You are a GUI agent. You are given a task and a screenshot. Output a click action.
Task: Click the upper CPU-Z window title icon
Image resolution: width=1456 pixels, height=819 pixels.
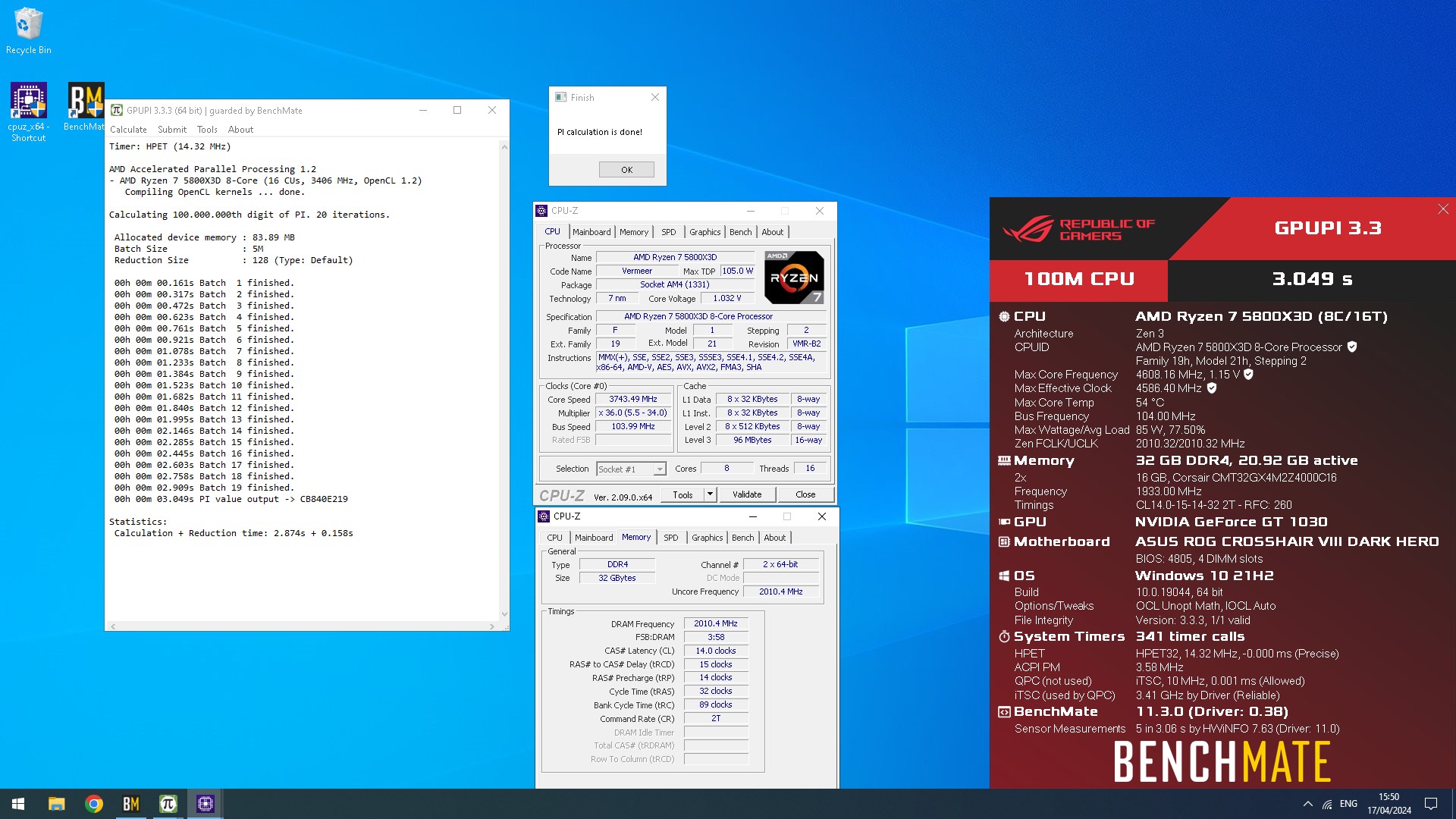click(541, 211)
